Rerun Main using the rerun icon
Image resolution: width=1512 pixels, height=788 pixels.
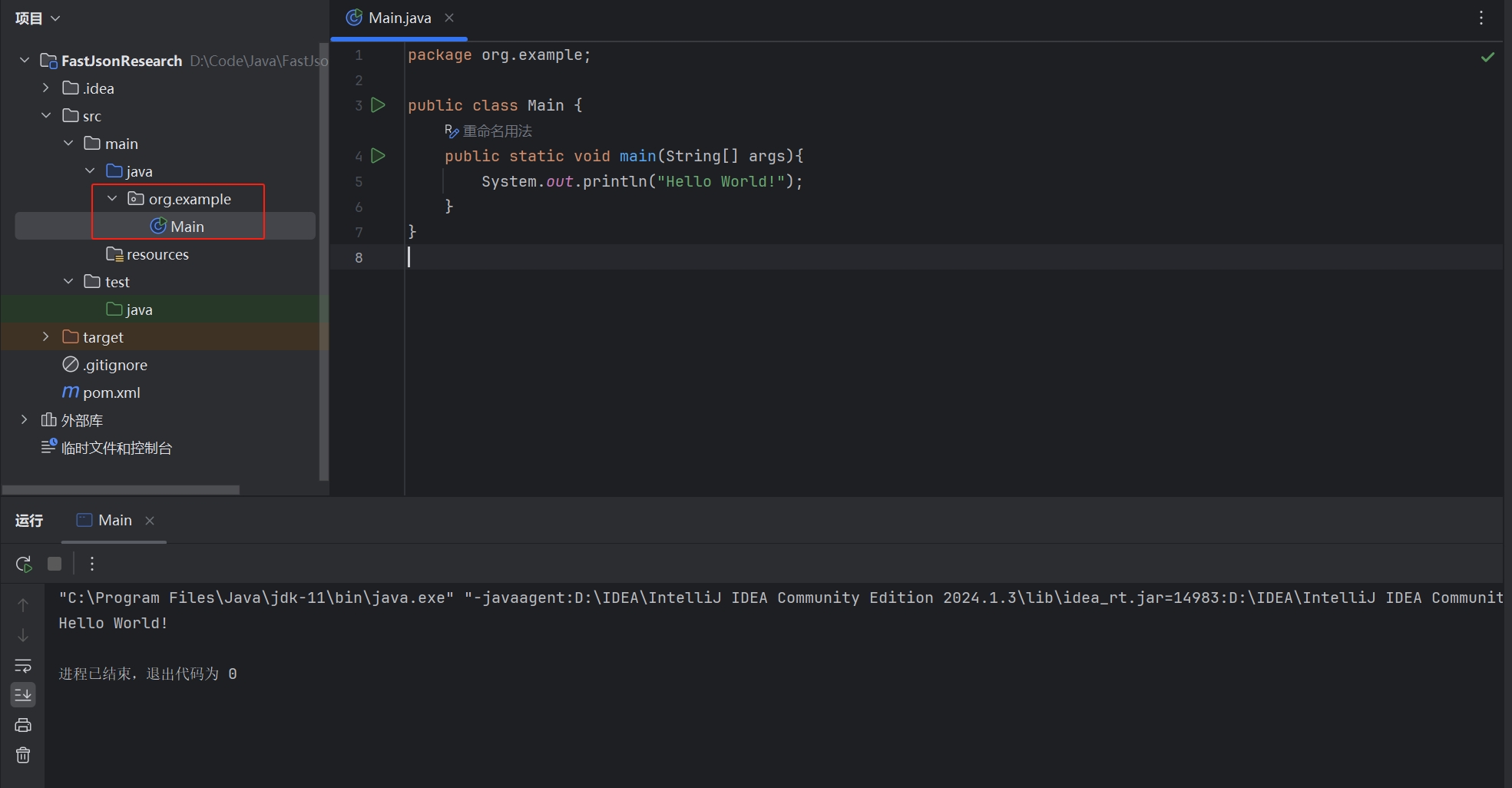click(24, 565)
